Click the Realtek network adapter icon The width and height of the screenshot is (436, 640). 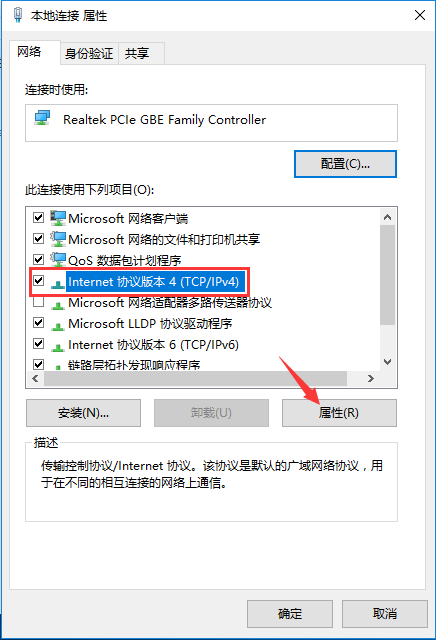pos(42,118)
